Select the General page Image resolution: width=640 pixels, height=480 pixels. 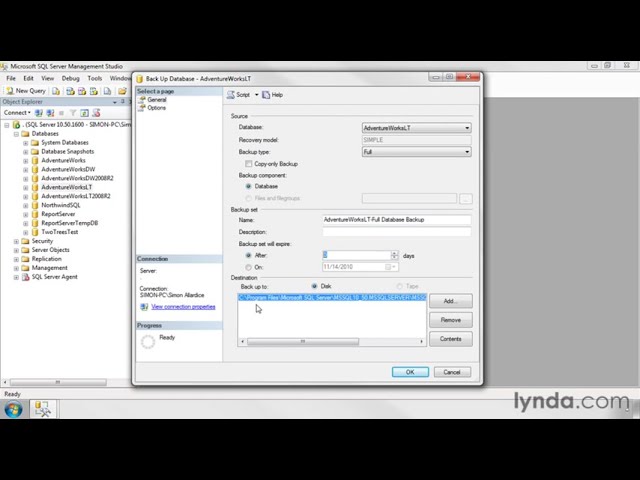point(157,100)
